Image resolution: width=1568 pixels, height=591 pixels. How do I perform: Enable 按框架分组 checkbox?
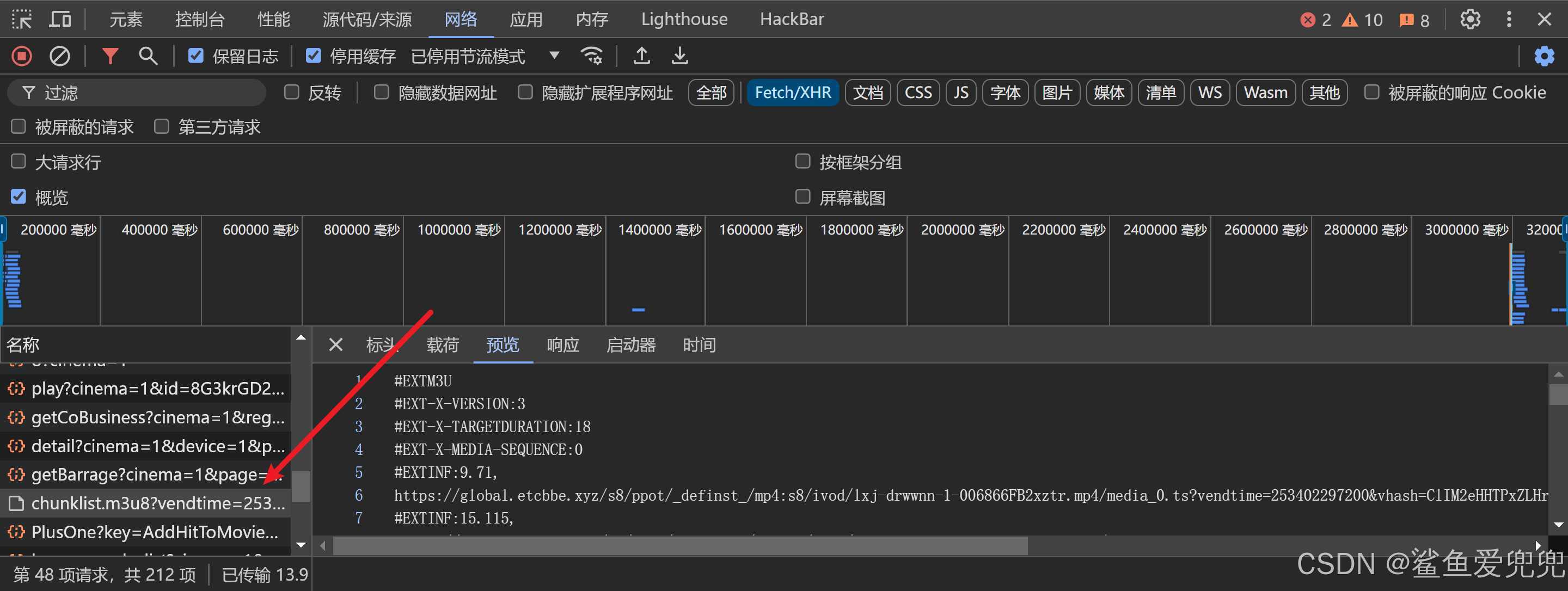(803, 162)
